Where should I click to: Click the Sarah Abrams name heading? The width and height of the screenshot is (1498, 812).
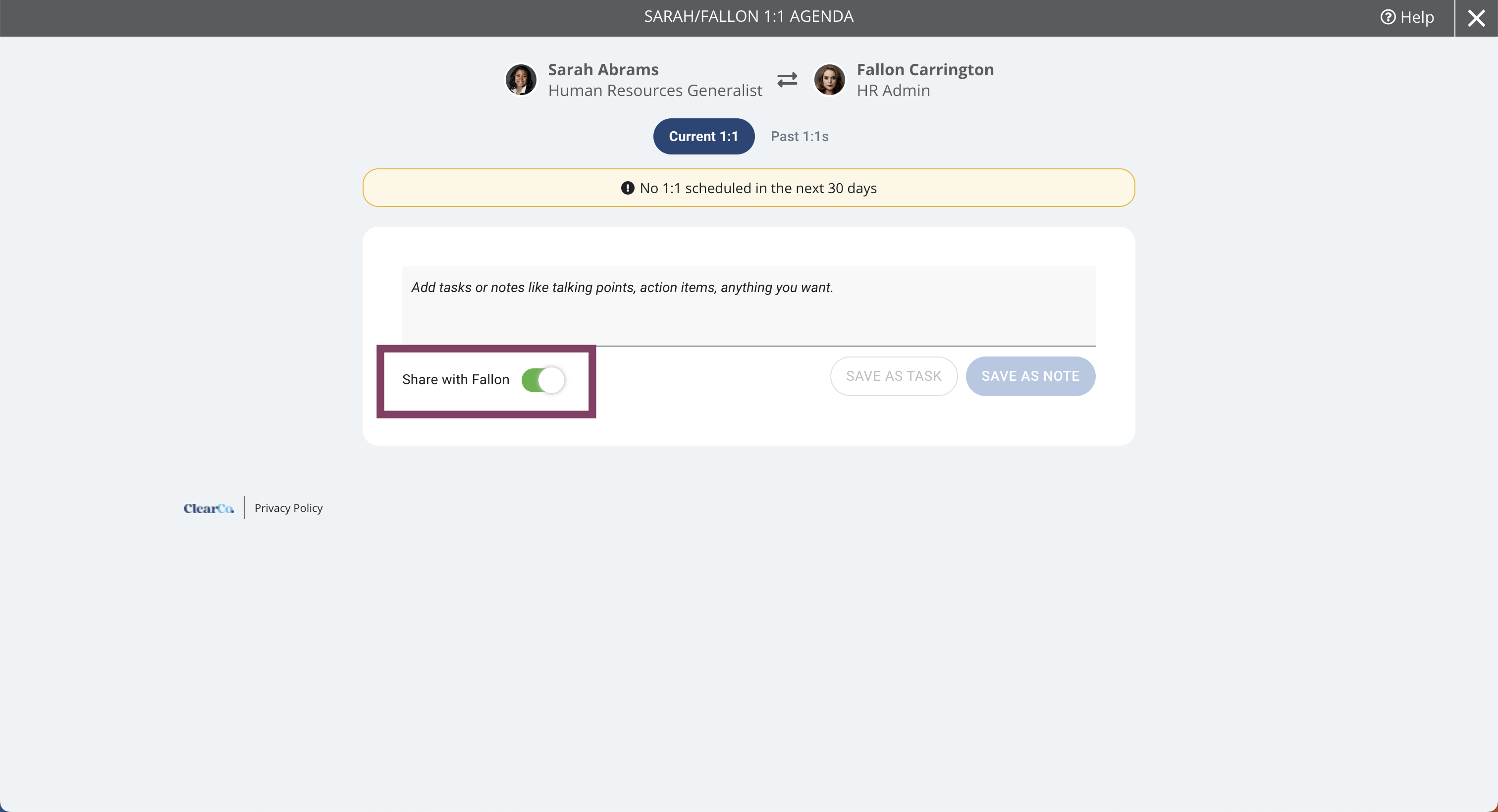click(x=603, y=69)
